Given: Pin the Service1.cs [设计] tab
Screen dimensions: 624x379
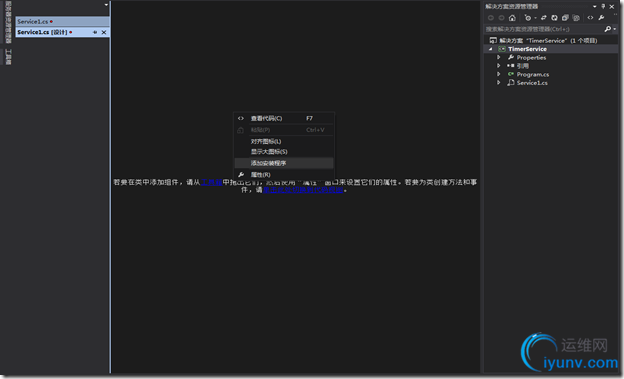Looking at the screenshot, I should [95, 32].
